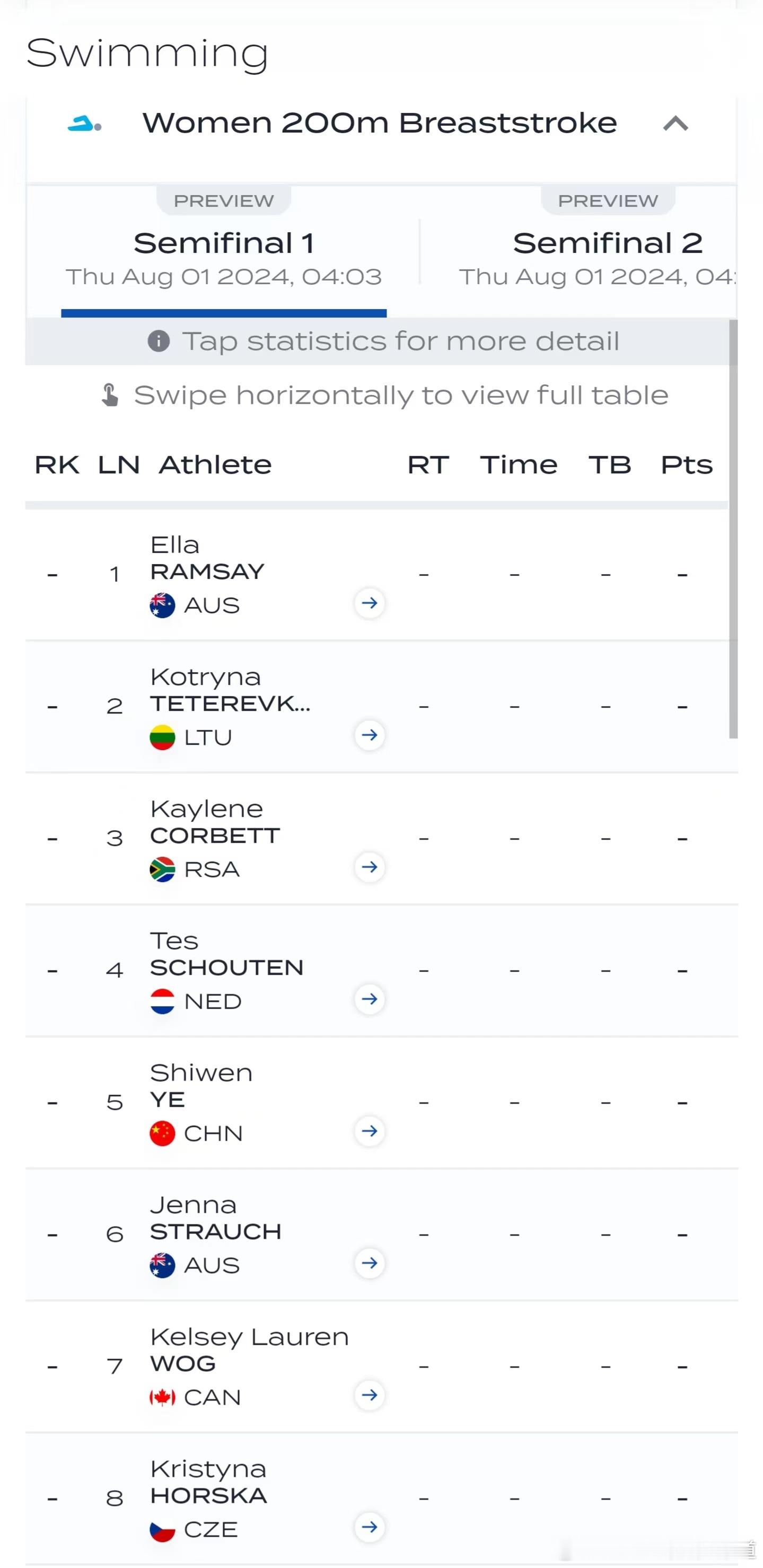Click the Australian flag next to Ramsay
The image size is (763, 1568).
(x=163, y=606)
